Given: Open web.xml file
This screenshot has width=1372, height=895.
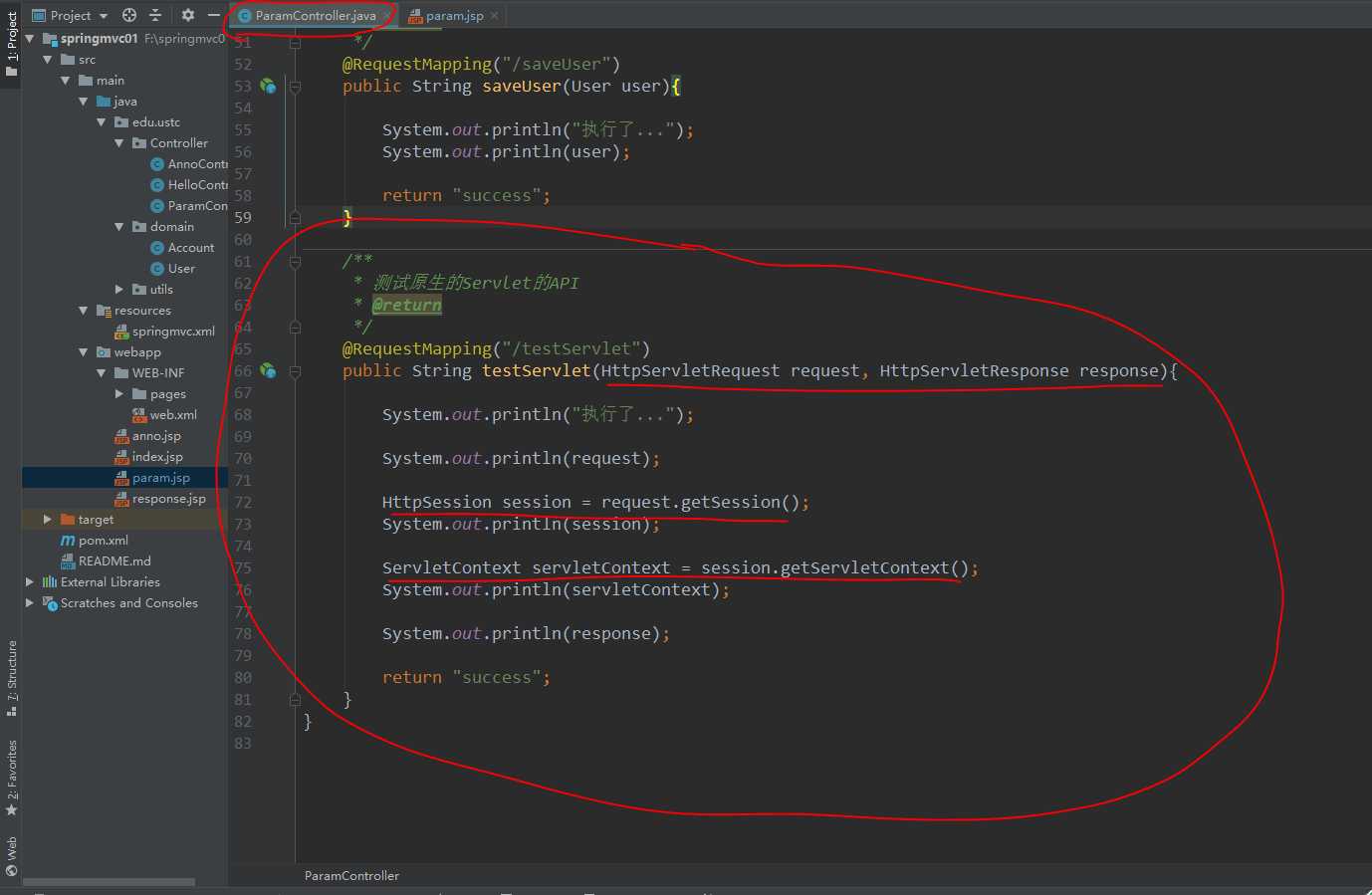Looking at the screenshot, I should pos(165,414).
